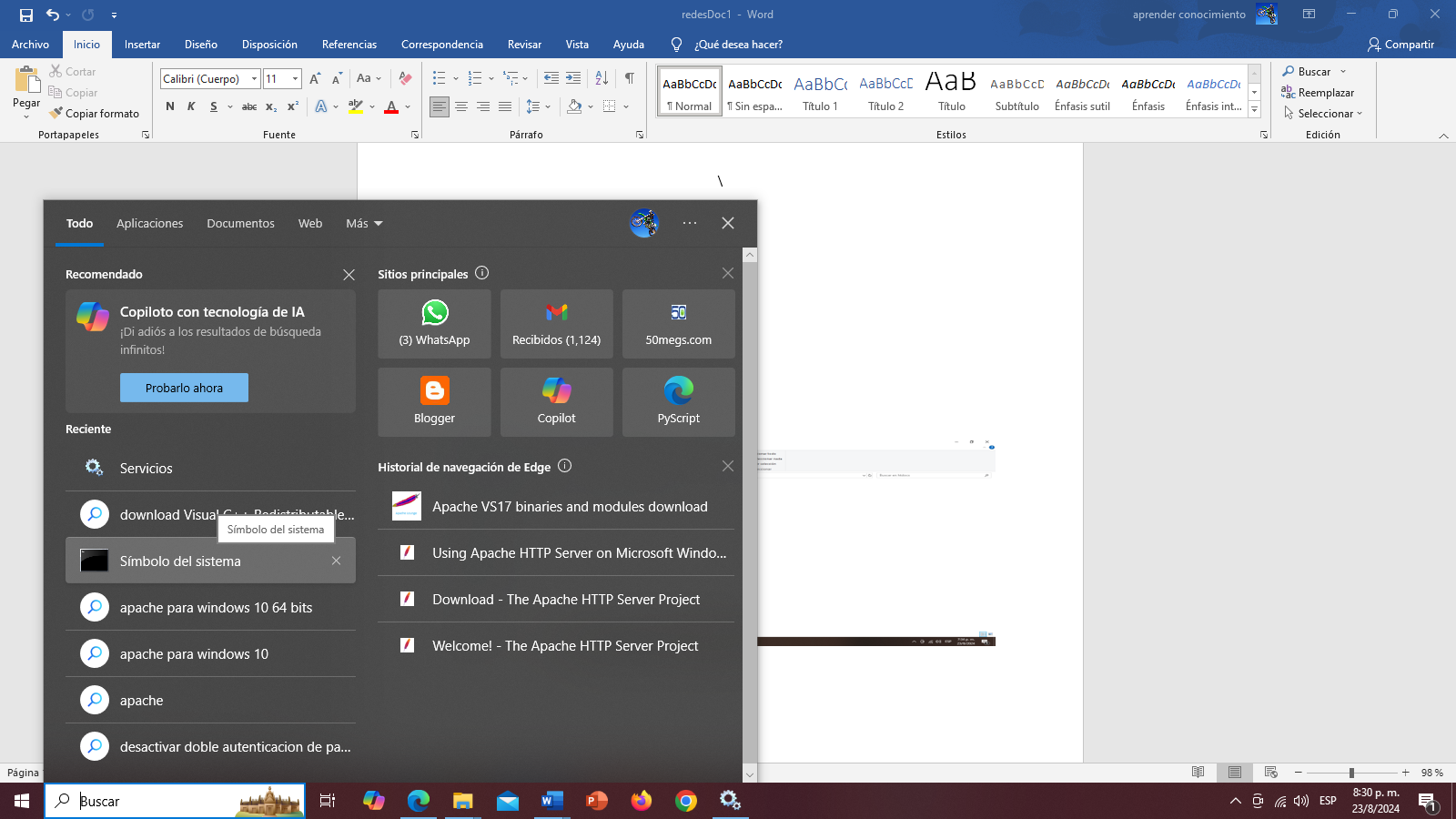
Task: Open the Apache VS17 binaries history link
Action: click(556, 507)
